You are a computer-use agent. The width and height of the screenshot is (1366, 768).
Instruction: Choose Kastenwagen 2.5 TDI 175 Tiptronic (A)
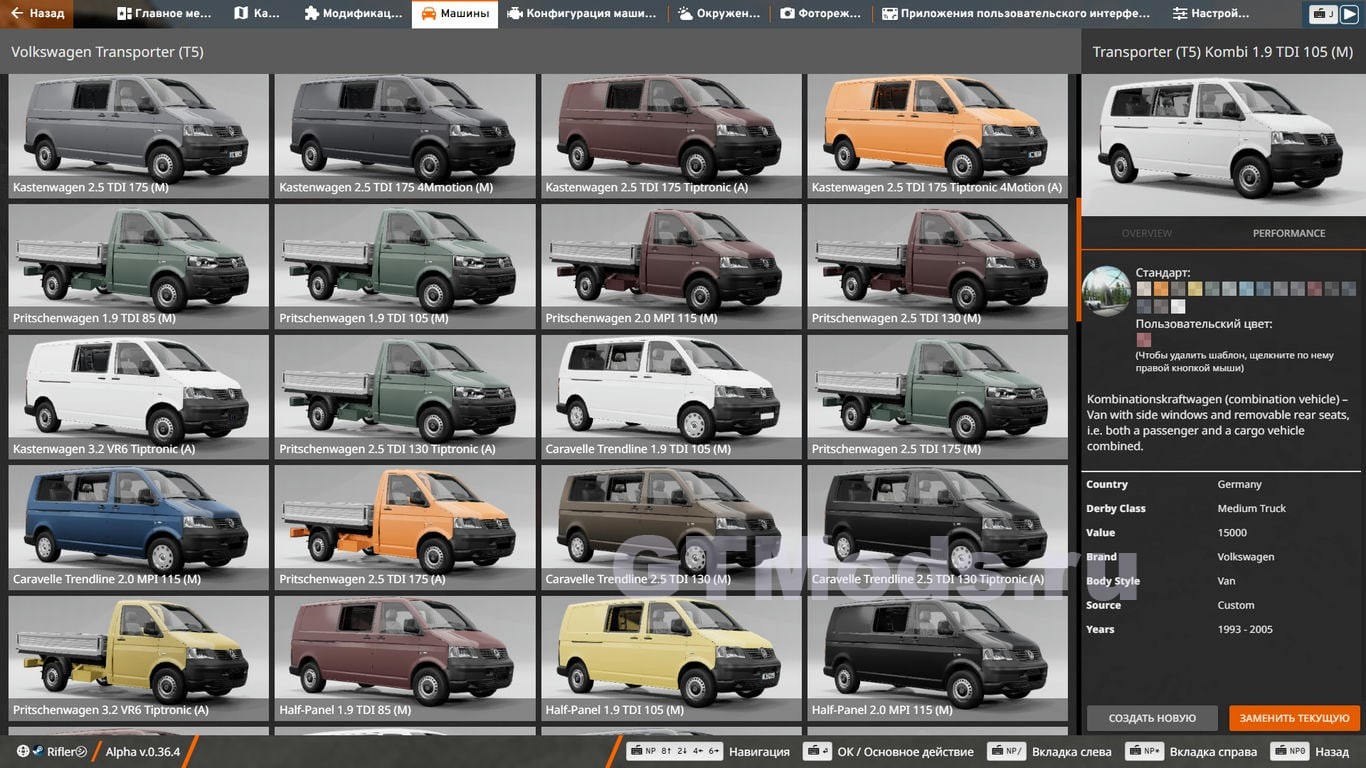671,136
